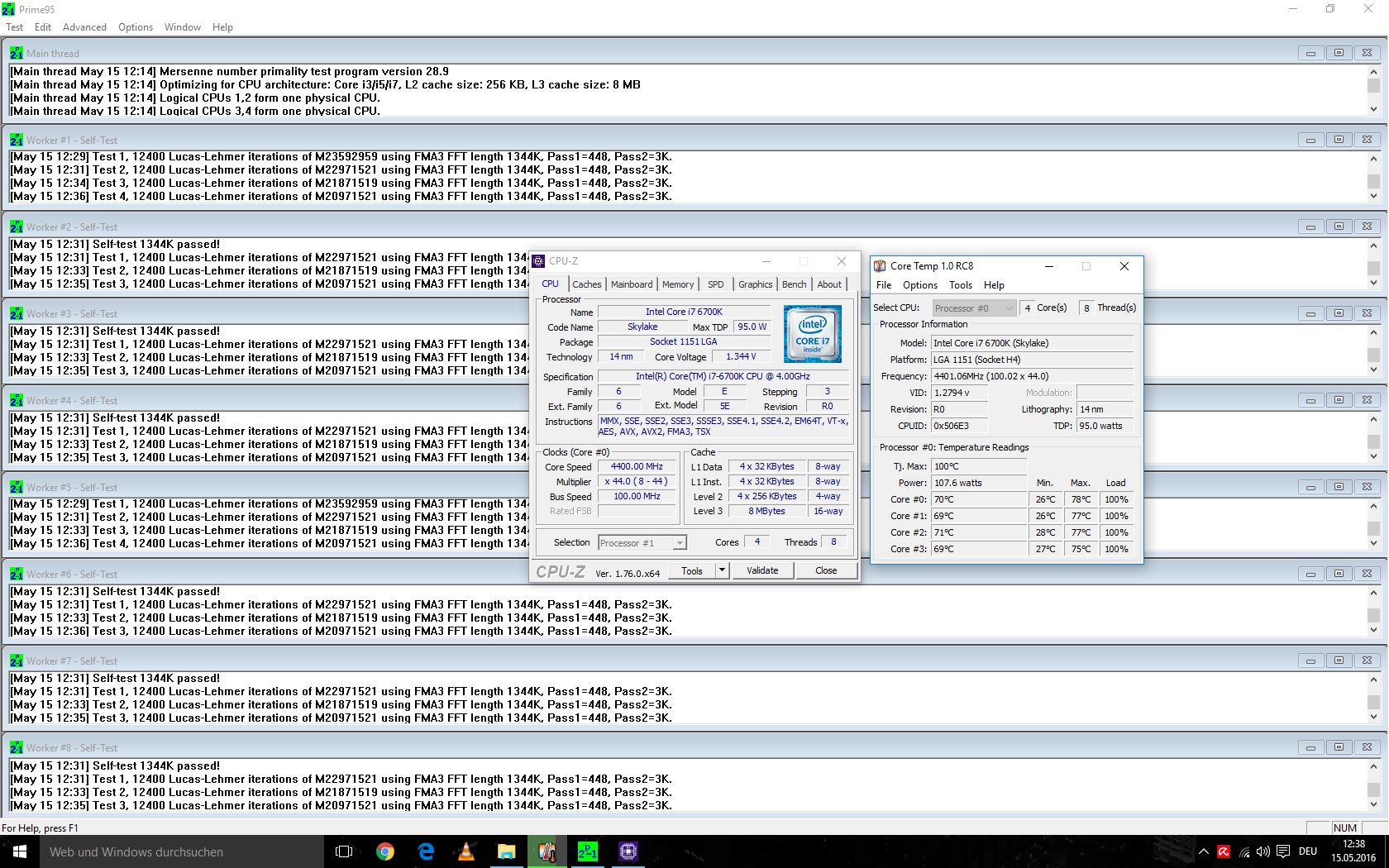Click the Core #0 temperature reading 70°C
This screenshot has height=868, width=1389.
(x=979, y=499)
